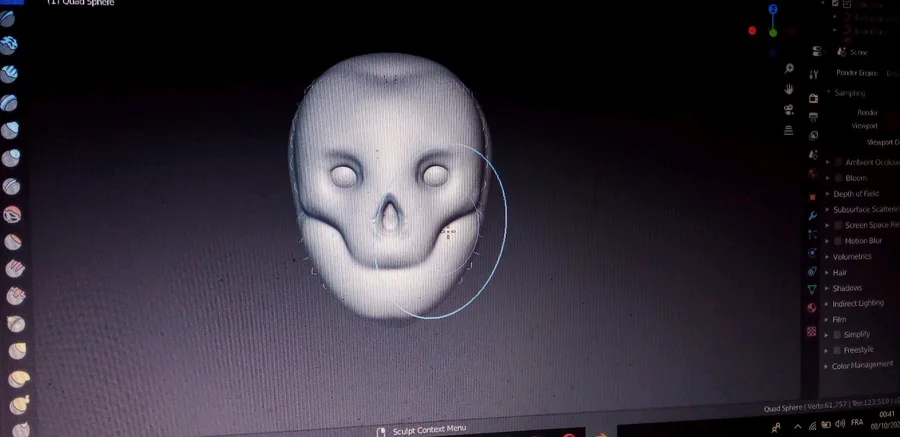Open the Modifiers wrench tab

pyautogui.click(x=812, y=216)
